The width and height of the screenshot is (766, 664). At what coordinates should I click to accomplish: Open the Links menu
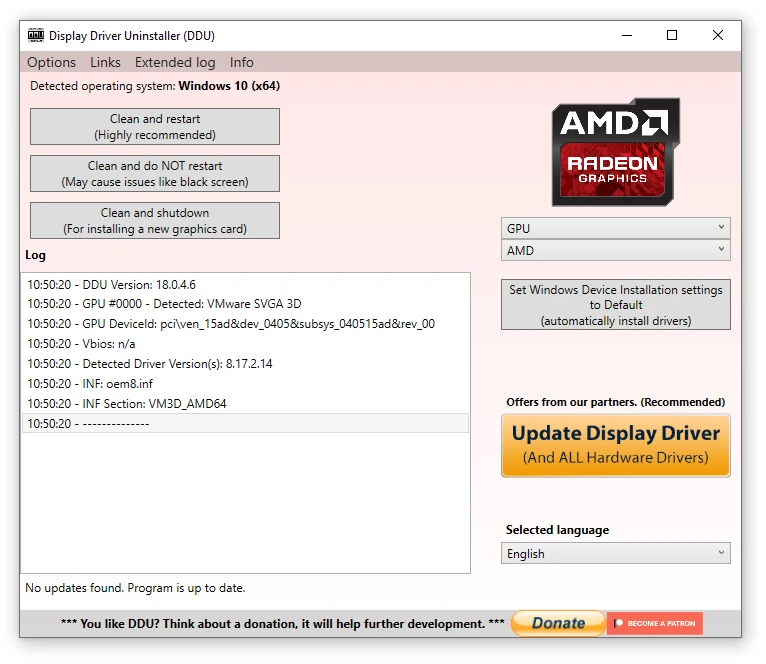click(x=105, y=62)
